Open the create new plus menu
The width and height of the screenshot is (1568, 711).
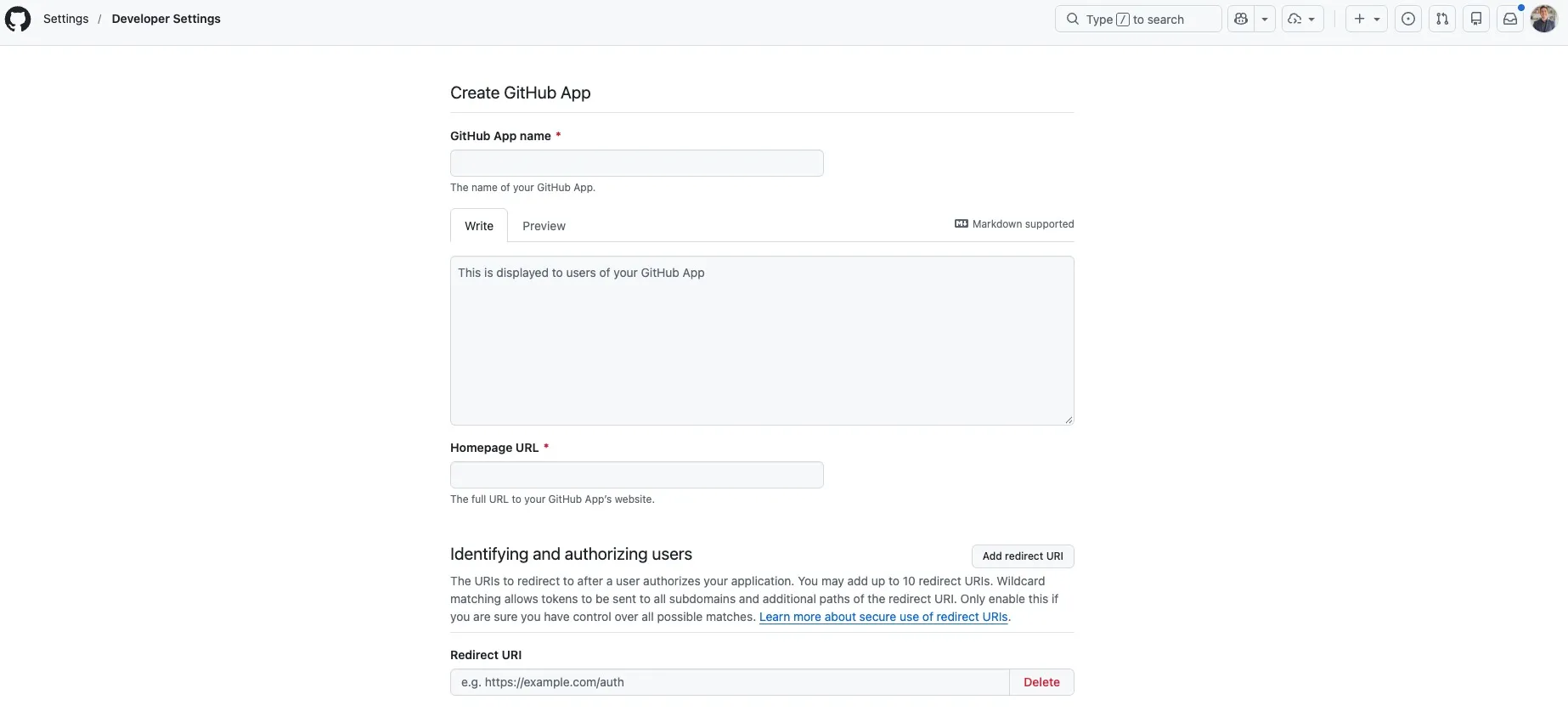1367,19
